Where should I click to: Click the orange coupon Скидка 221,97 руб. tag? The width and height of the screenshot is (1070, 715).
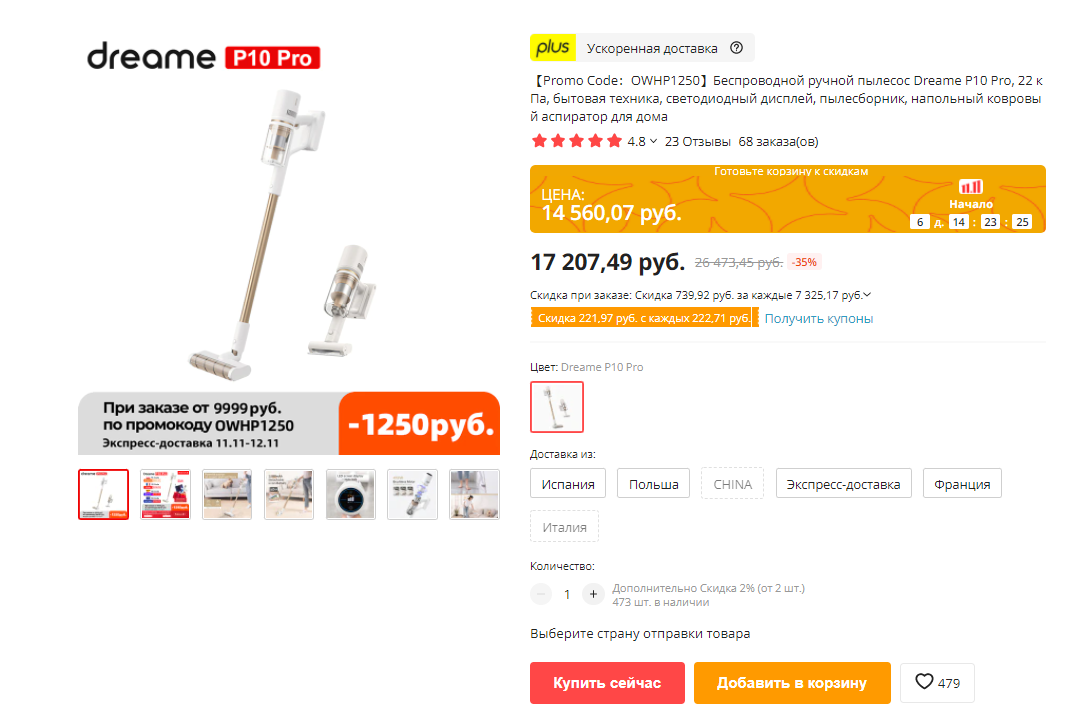644,318
